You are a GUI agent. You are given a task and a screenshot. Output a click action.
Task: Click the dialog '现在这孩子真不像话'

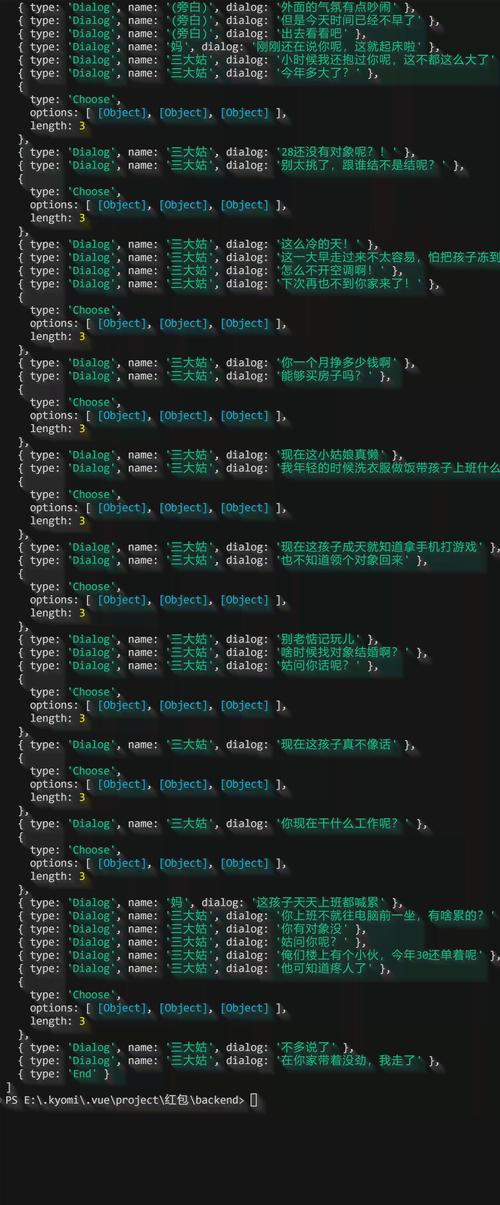pos(338,745)
